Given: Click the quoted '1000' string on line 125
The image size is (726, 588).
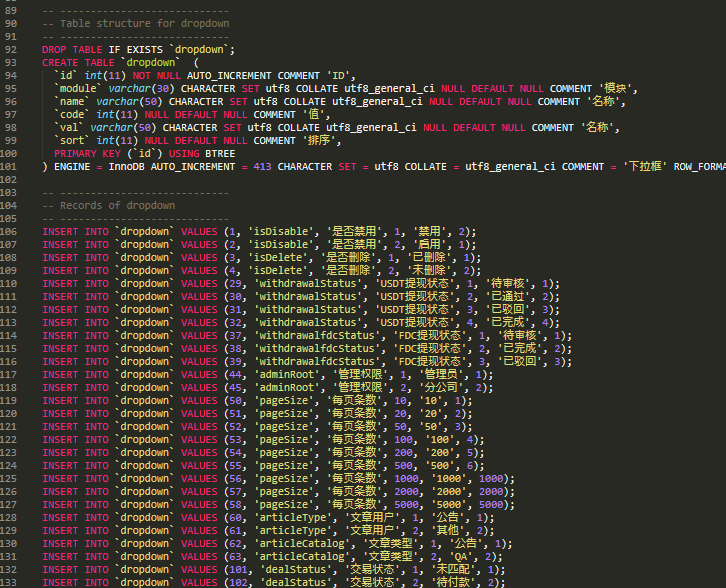Looking at the screenshot, I should (450, 478).
